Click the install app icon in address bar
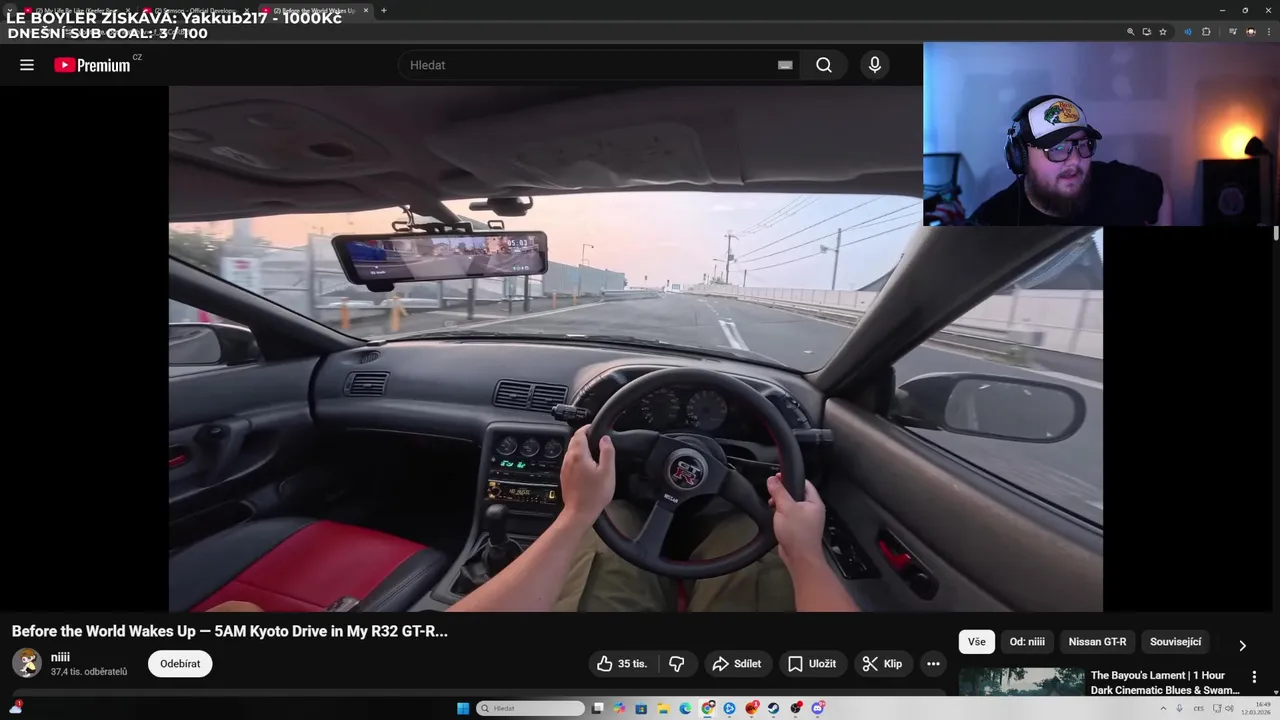 1147,32
